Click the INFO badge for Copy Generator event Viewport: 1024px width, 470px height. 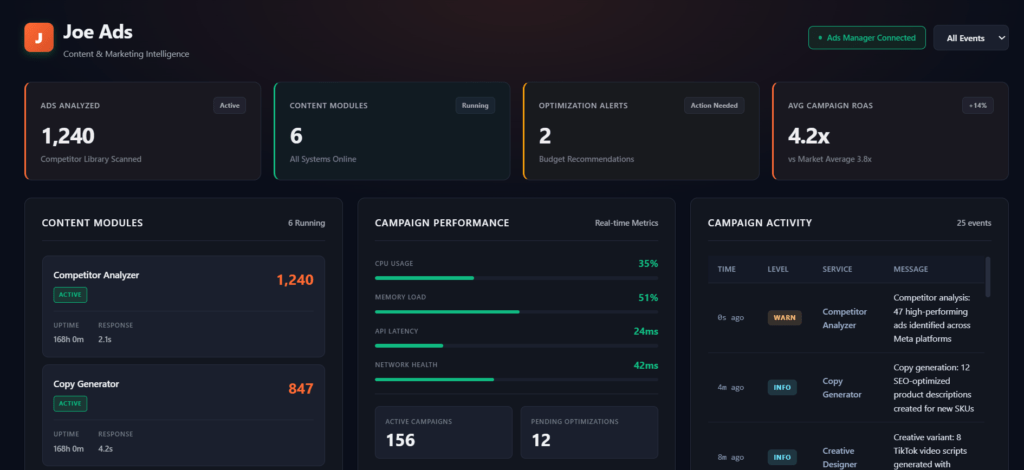[782, 387]
